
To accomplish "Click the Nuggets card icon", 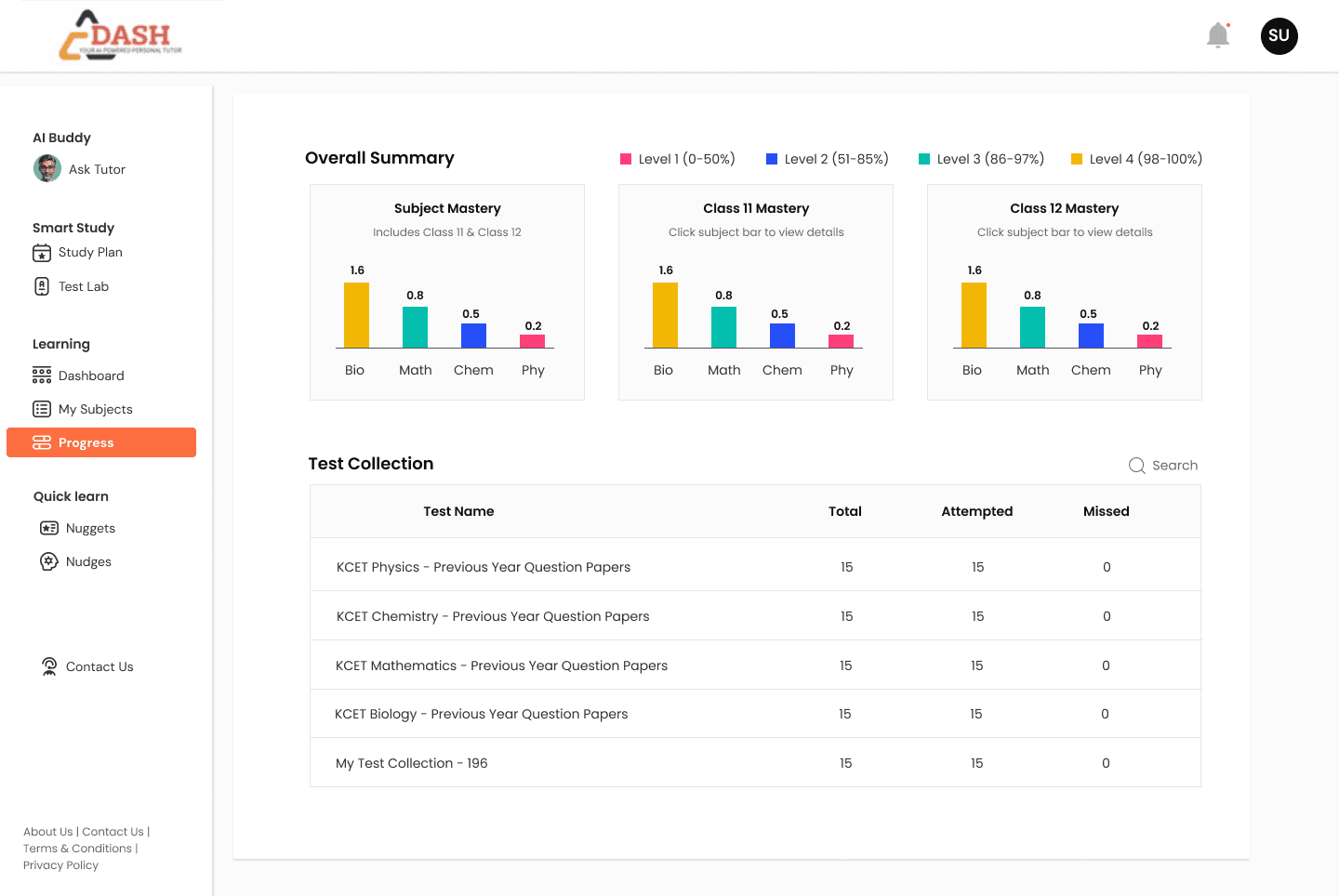I will coord(49,528).
